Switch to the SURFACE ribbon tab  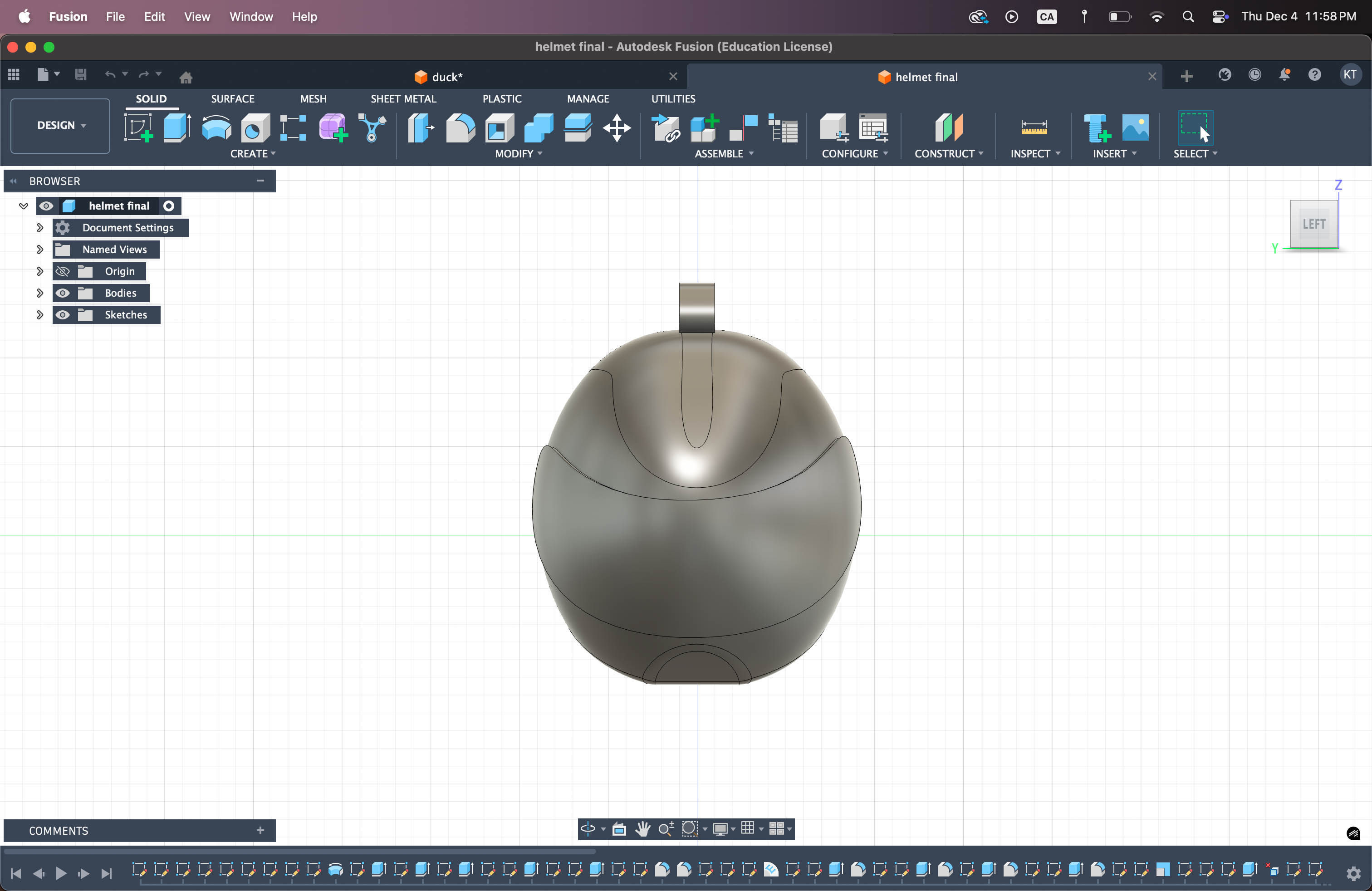(232, 98)
